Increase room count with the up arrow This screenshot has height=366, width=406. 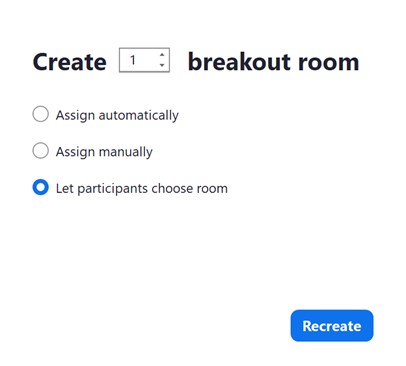coord(162,55)
